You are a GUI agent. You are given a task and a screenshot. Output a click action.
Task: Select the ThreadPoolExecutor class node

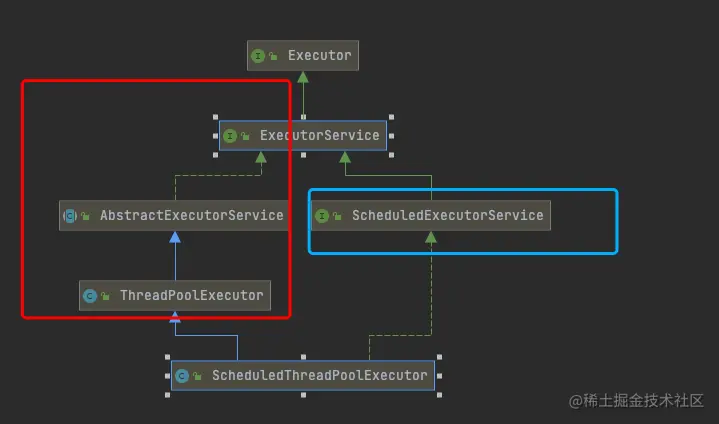tap(175, 296)
